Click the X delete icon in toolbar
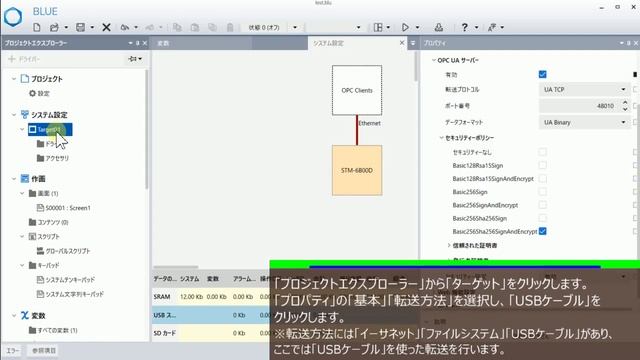The width and height of the screenshot is (640, 360). [106, 27]
